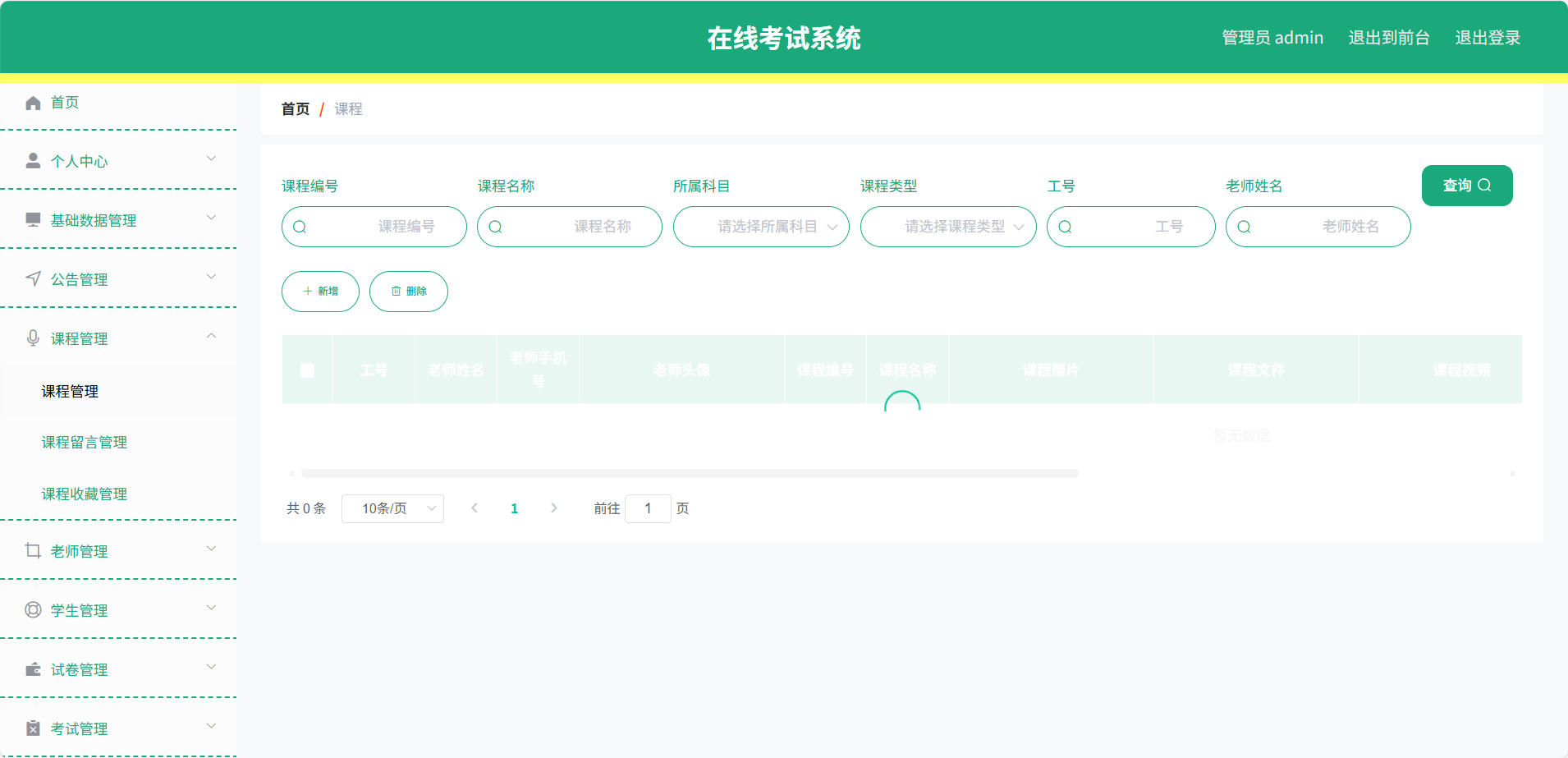Open the 请选择课程类型 dropdown
The height and width of the screenshot is (758, 1568).
coord(948,227)
